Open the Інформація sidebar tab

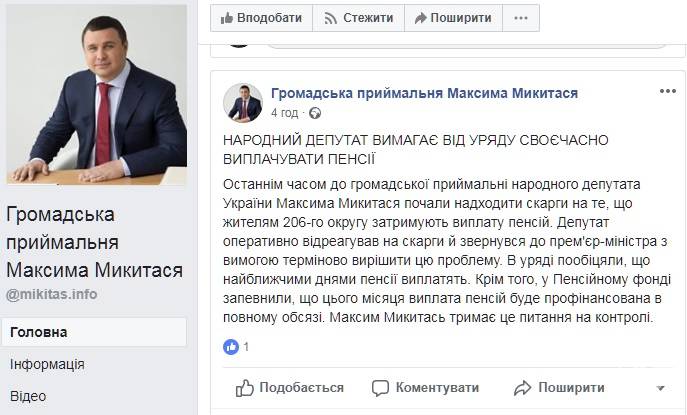click(x=47, y=364)
